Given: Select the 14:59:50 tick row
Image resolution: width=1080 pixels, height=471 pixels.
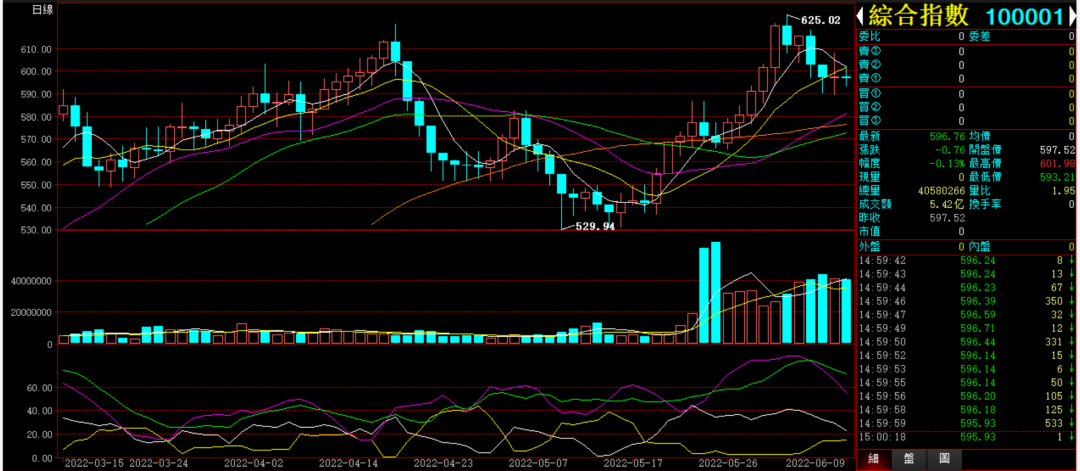Looking at the screenshot, I should coord(966,342).
